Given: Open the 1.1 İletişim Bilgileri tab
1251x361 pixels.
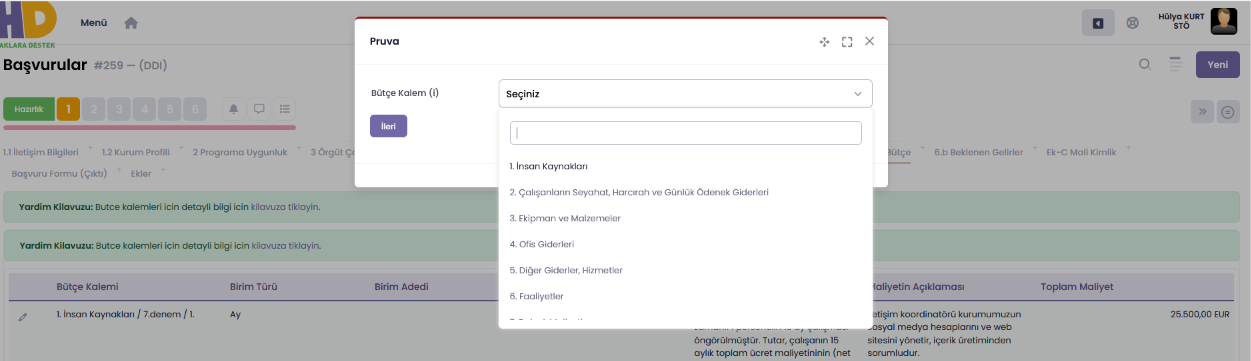Looking at the screenshot, I should point(41,153).
